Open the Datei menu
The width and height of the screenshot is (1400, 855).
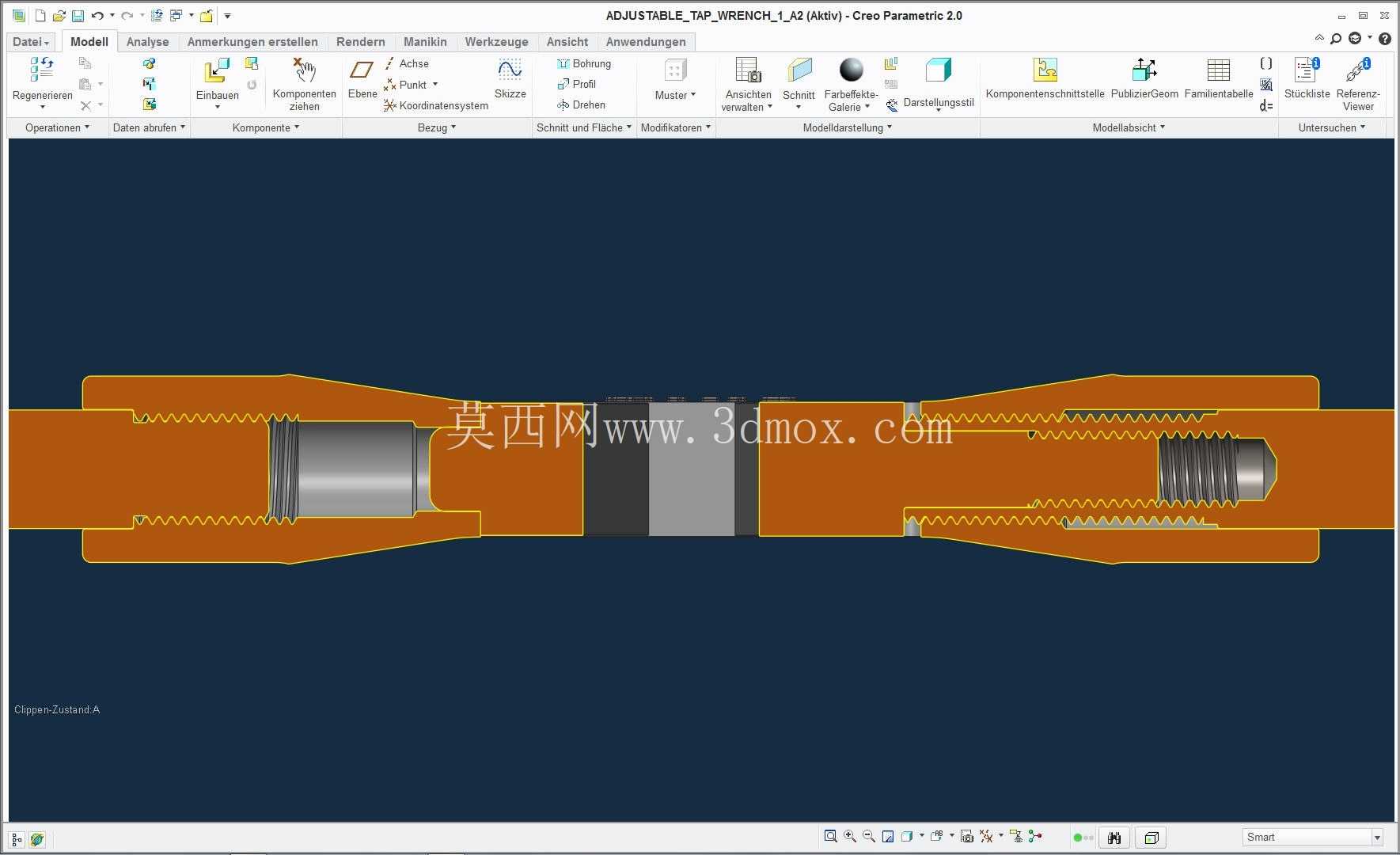click(31, 42)
